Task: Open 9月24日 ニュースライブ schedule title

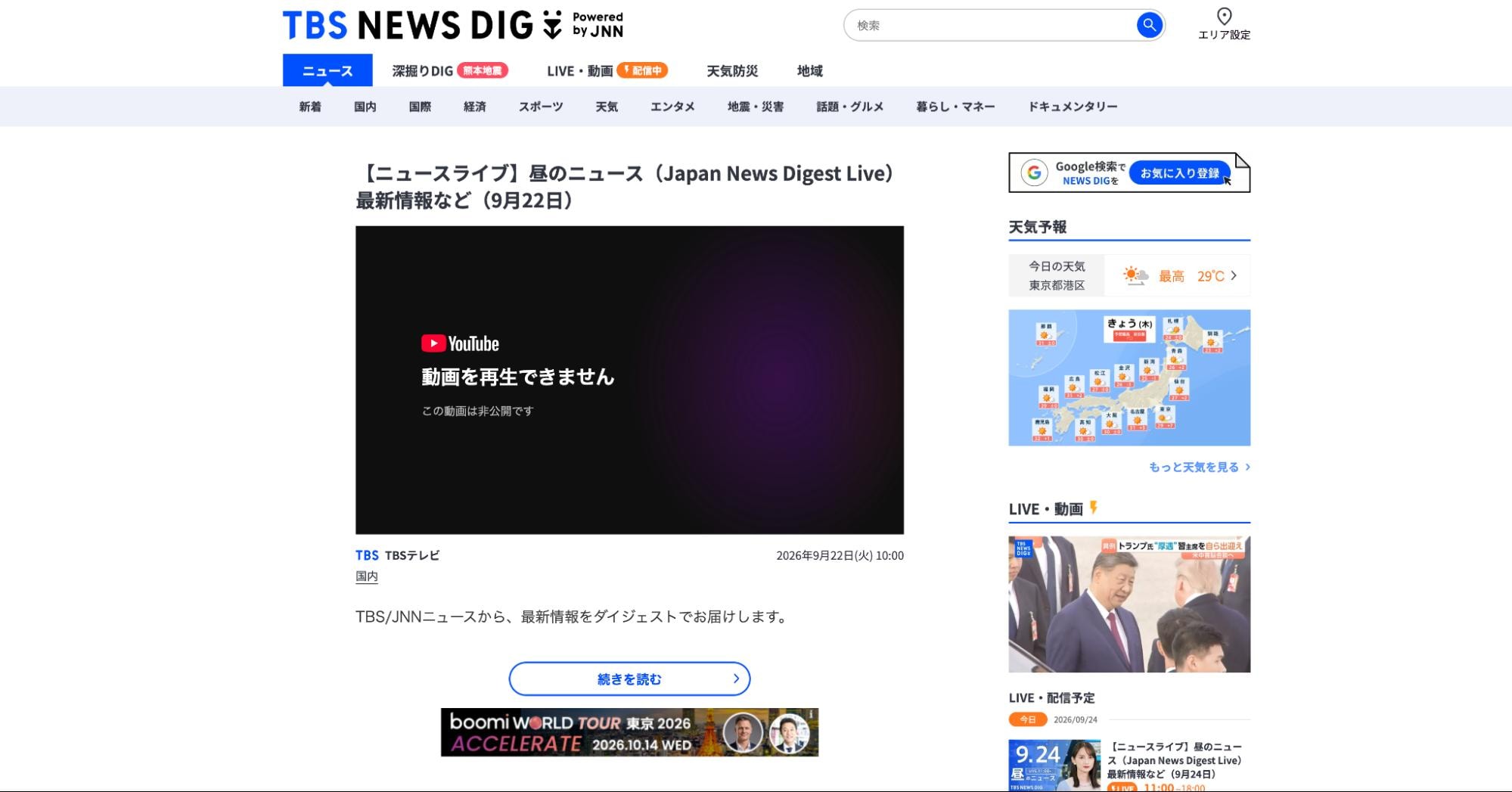Action: coord(1175,760)
